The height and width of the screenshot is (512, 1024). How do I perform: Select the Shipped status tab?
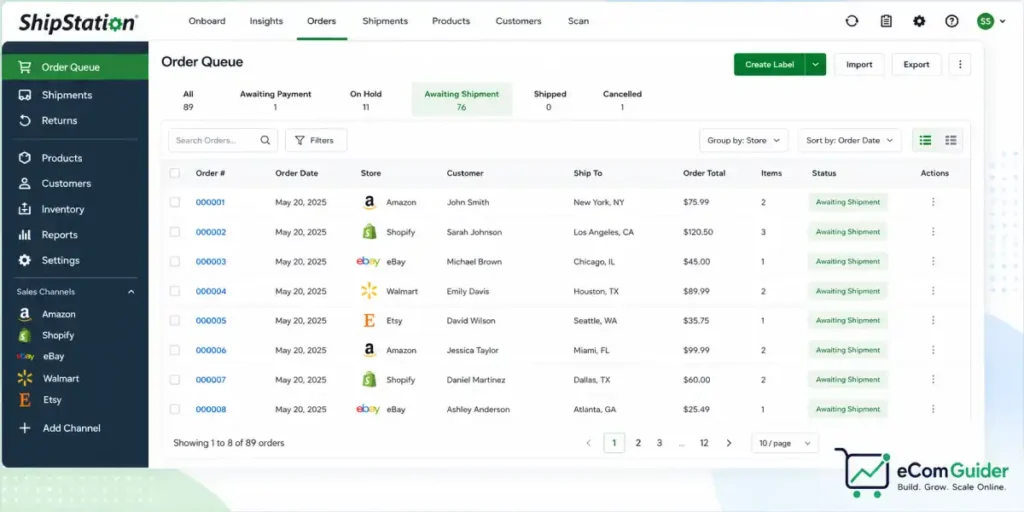(x=549, y=101)
